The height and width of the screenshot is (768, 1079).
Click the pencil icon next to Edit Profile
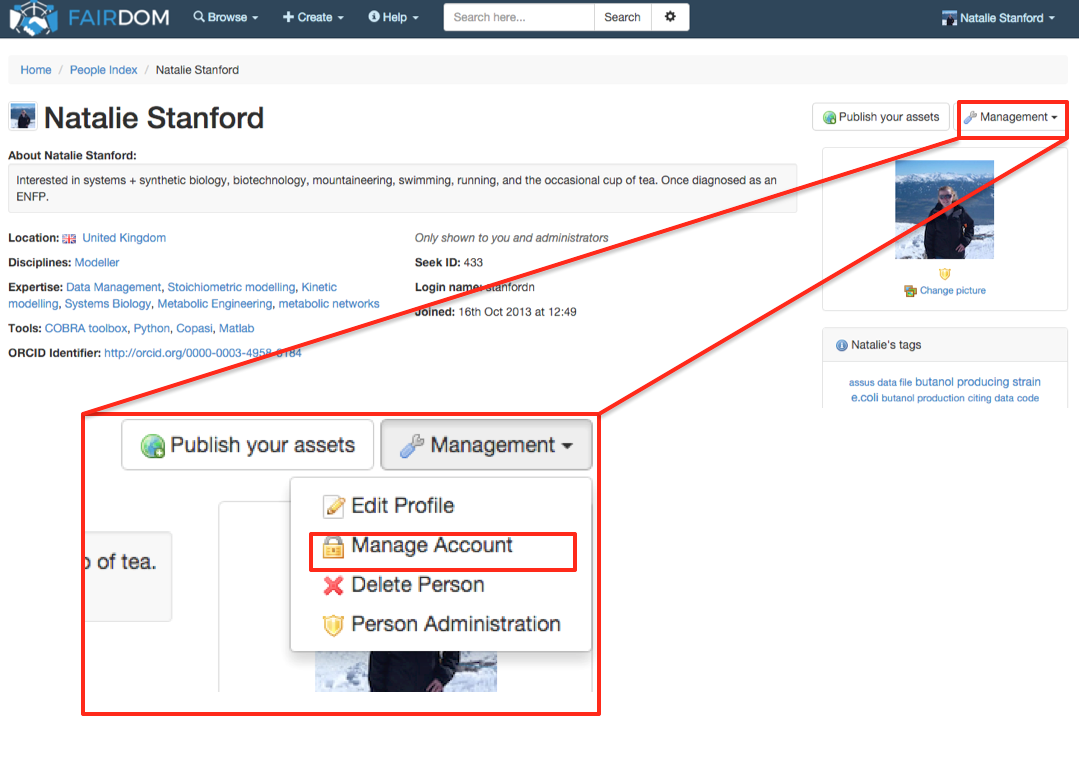[x=334, y=506]
